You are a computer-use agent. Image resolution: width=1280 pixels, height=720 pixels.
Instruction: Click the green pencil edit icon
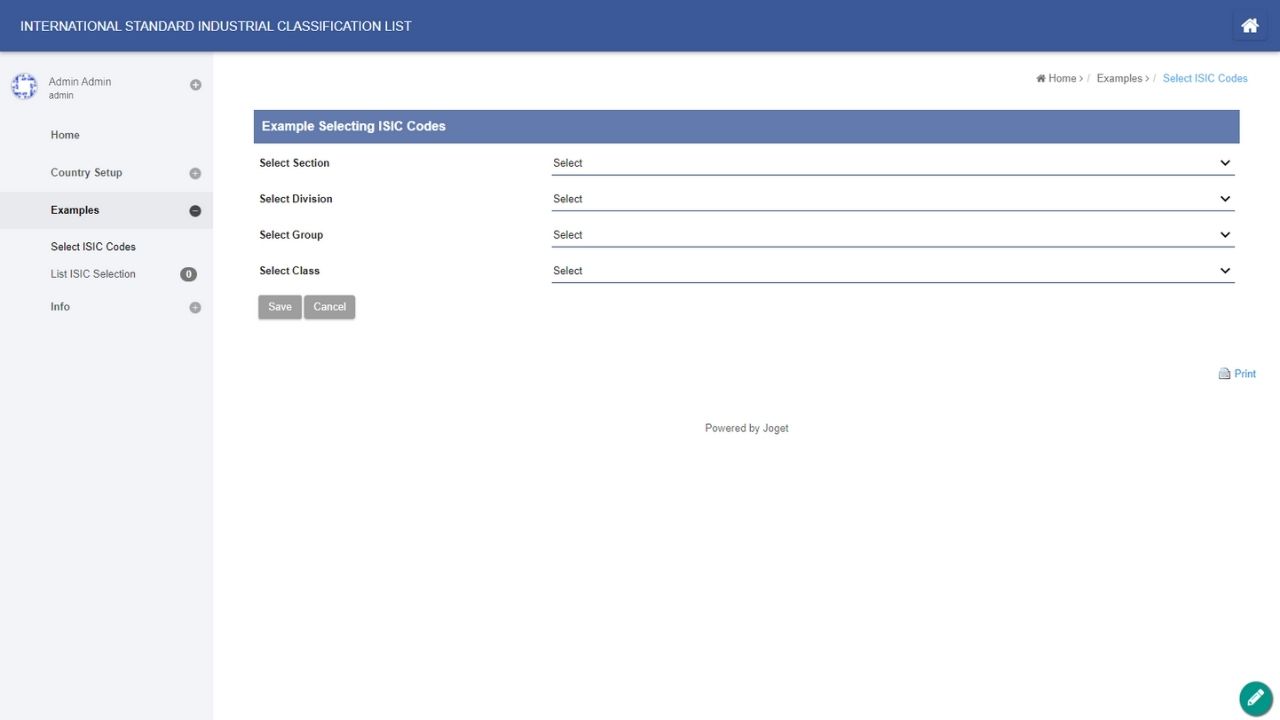coord(1255,698)
